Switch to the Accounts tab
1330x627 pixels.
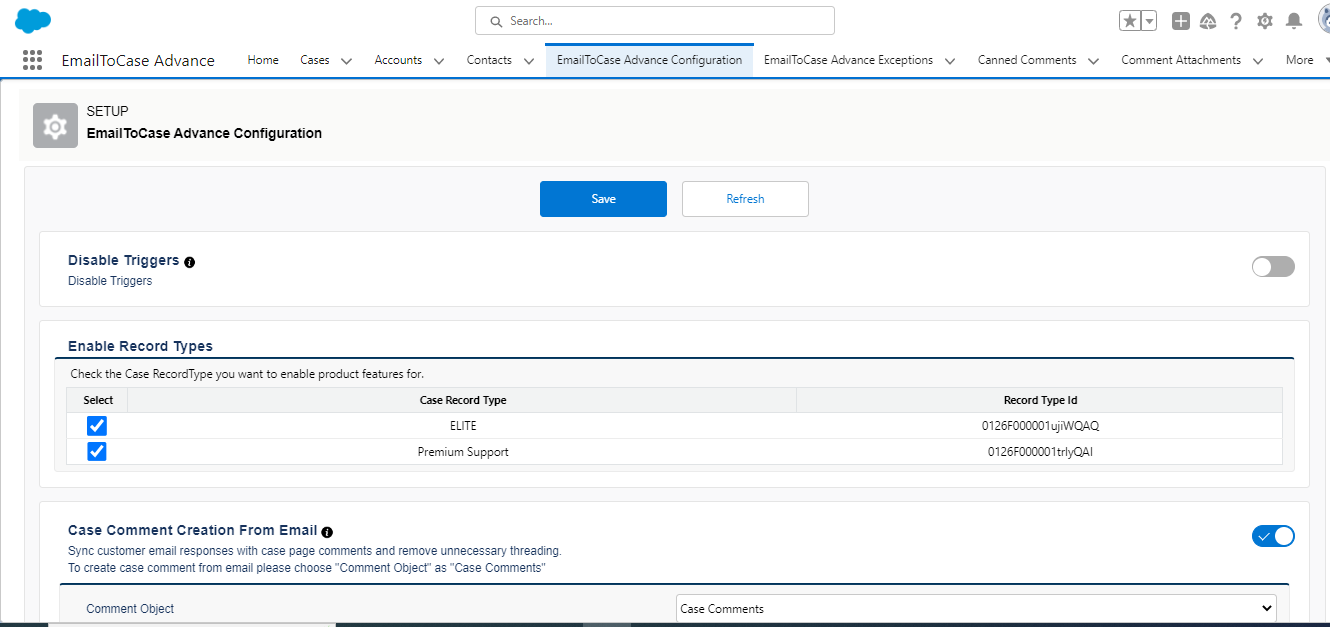pos(398,60)
